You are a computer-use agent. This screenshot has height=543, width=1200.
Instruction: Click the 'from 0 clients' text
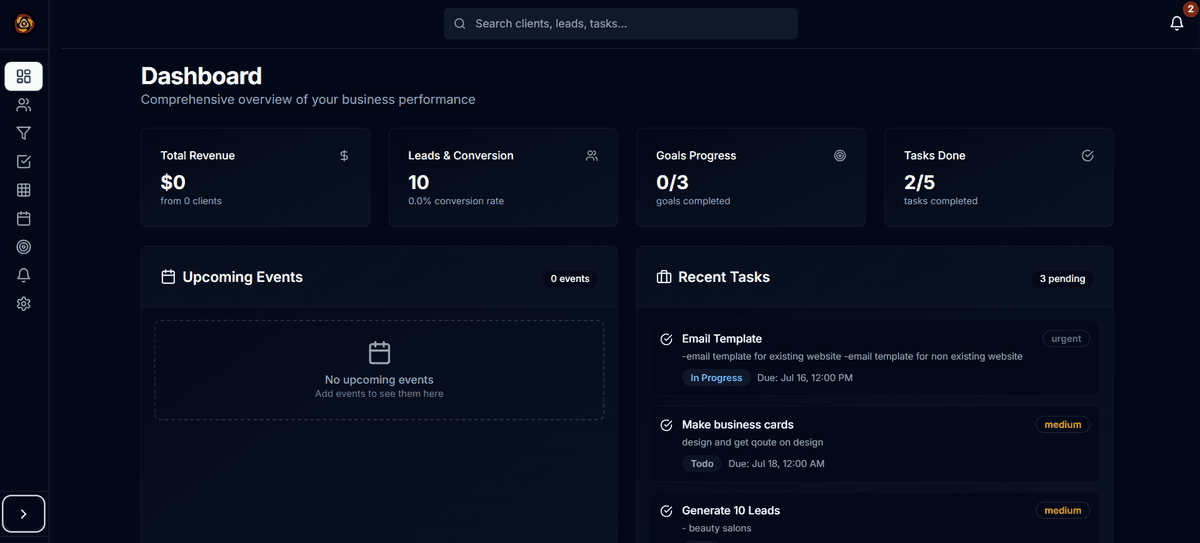click(191, 201)
